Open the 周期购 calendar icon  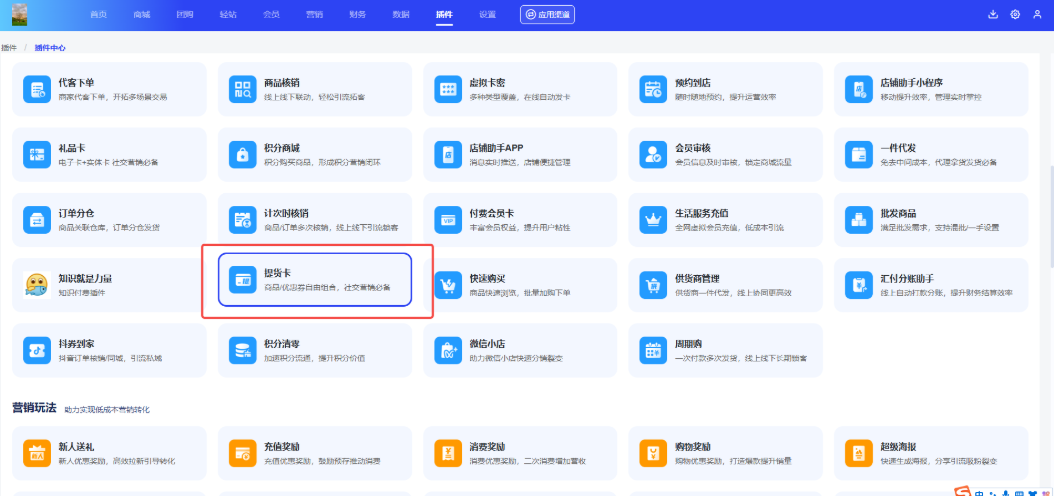655,350
